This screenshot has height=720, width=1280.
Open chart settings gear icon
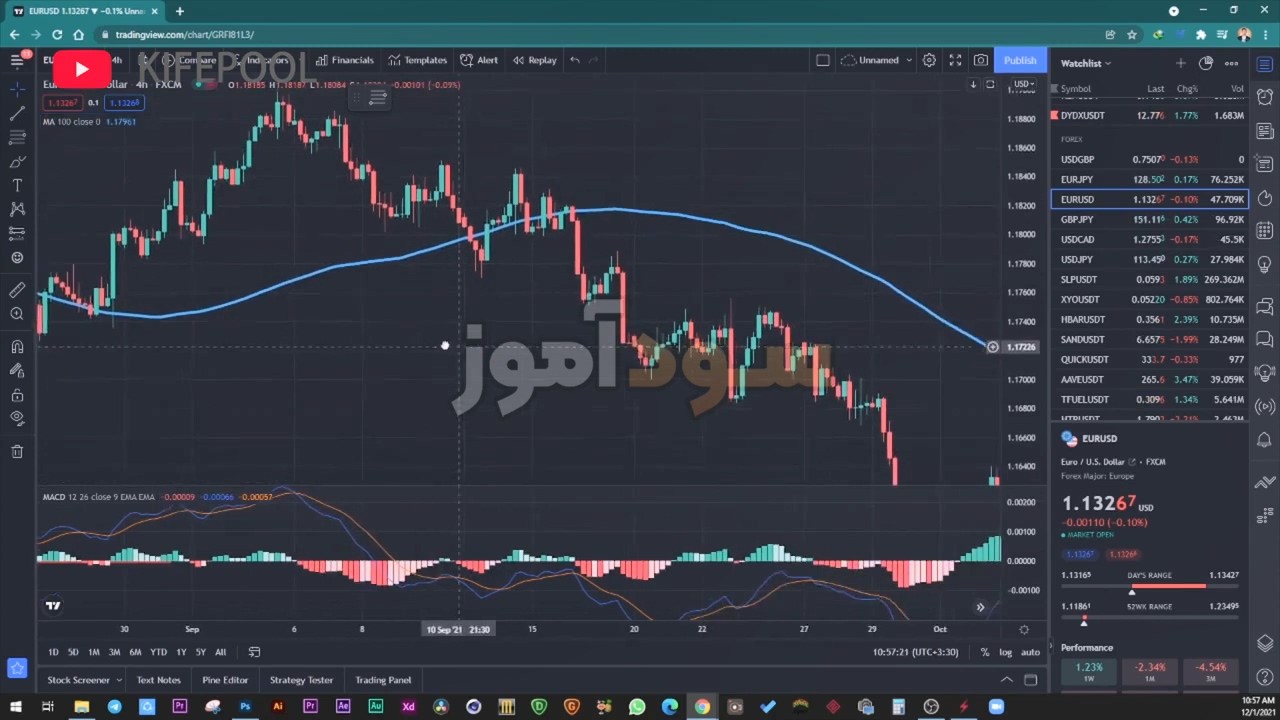coord(929,60)
